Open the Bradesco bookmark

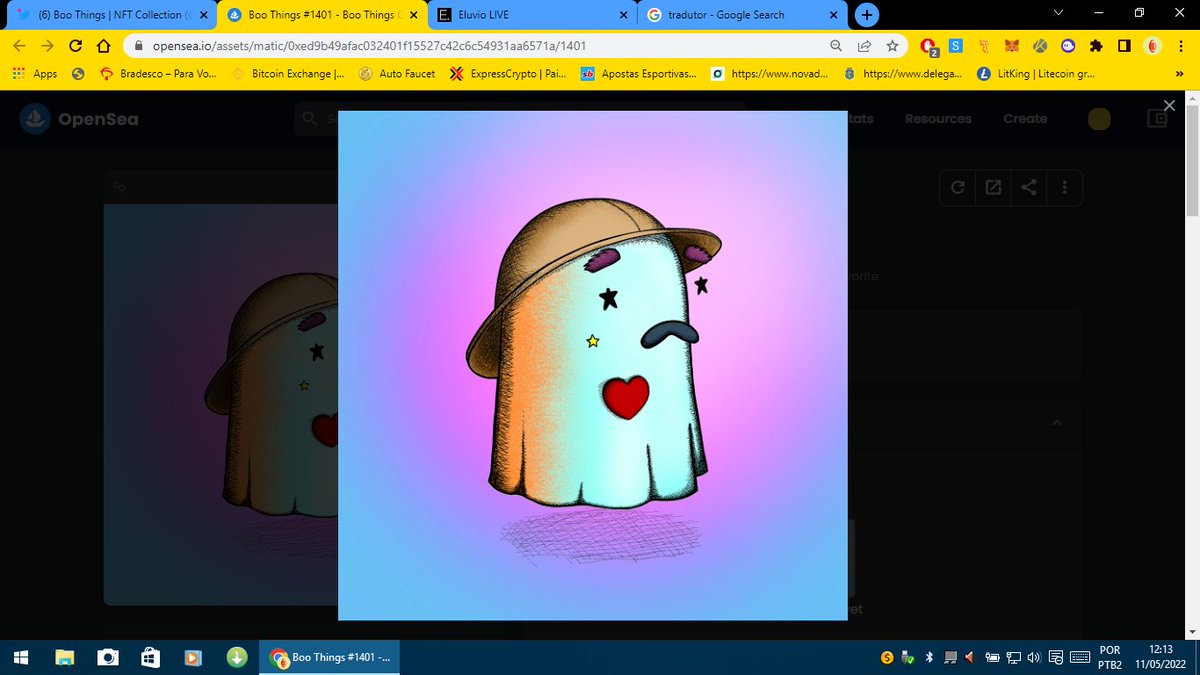[x=158, y=74]
